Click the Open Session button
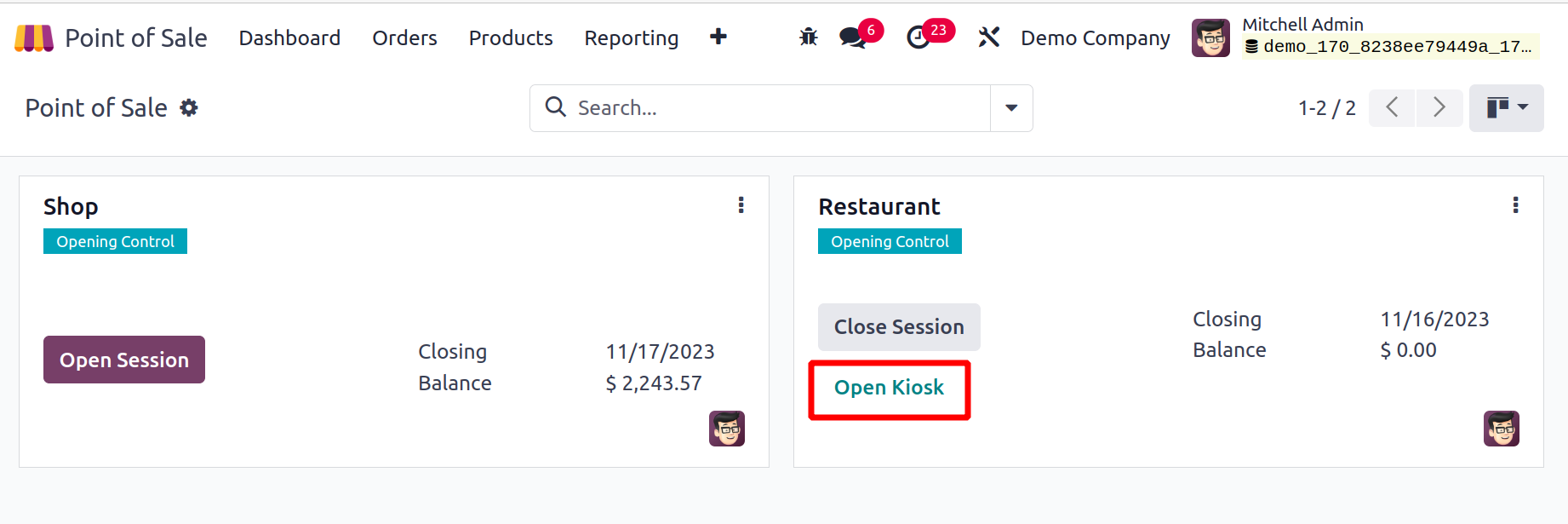 tap(124, 360)
